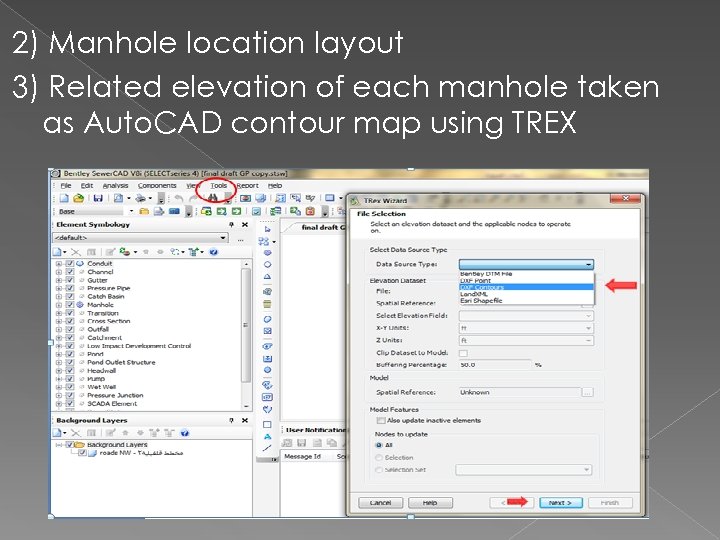
Task: Click the Print Preview icon in the toolbar
Action: (118, 198)
